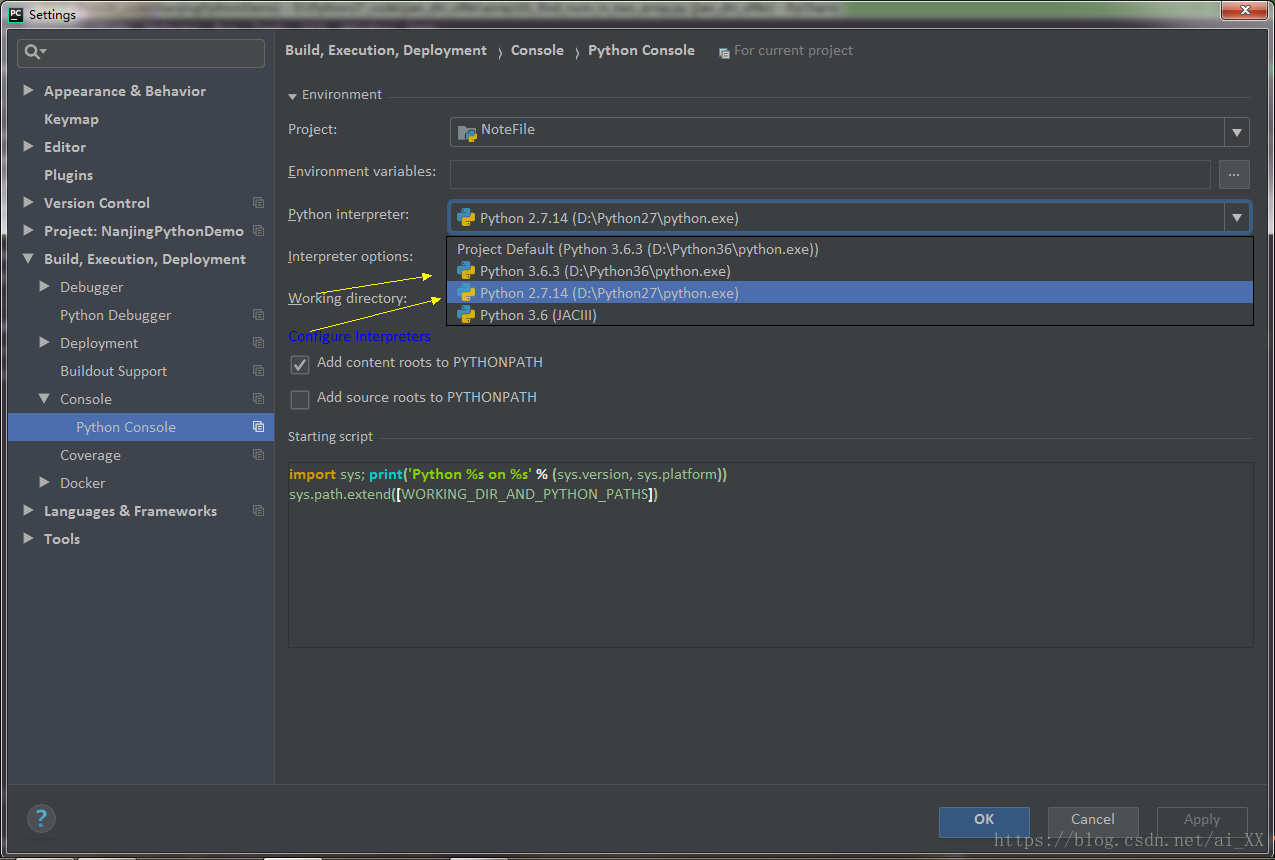This screenshot has width=1275, height=860.
Task: Click Python icon beside Python 3.6 (JACIII)
Action: [x=466, y=315]
